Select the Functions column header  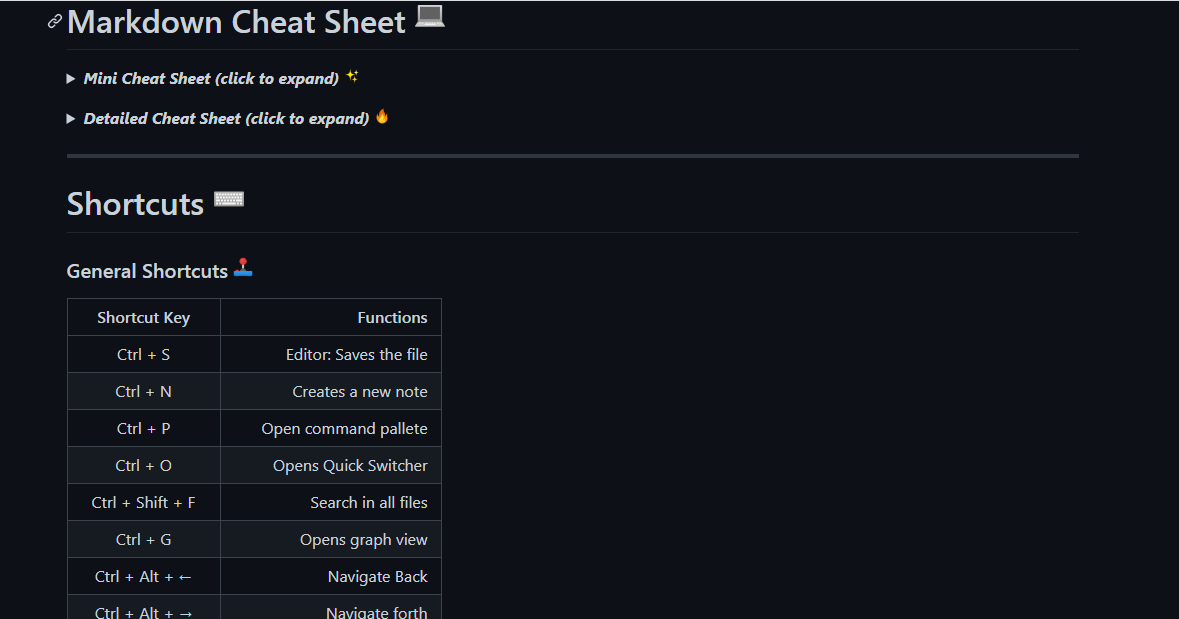[x=392, y=317]
